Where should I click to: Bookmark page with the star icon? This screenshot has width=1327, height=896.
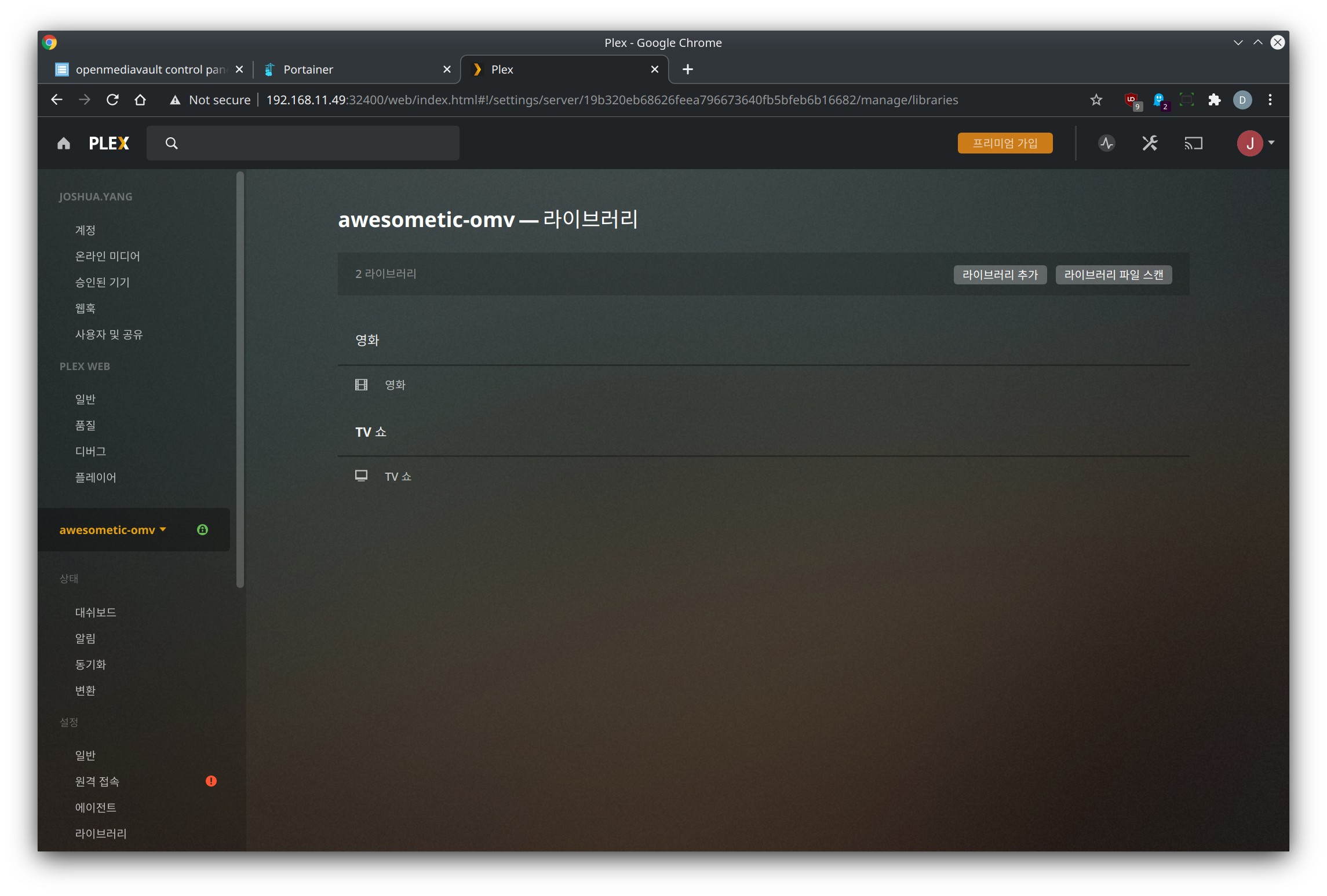pyautogui.click(x=1096, y=100)
